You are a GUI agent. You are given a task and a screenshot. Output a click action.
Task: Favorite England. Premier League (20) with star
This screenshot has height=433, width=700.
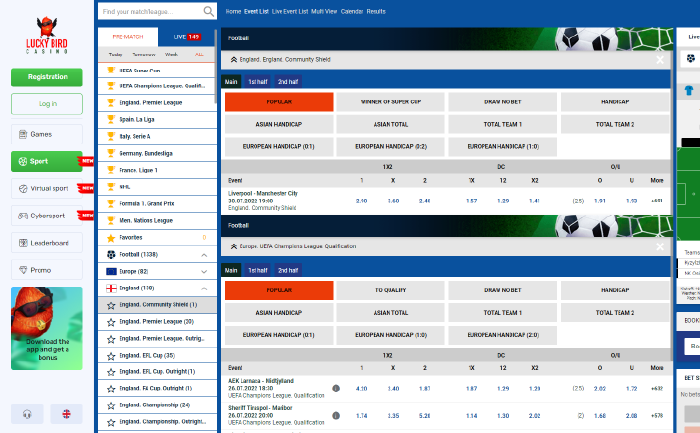111,322
